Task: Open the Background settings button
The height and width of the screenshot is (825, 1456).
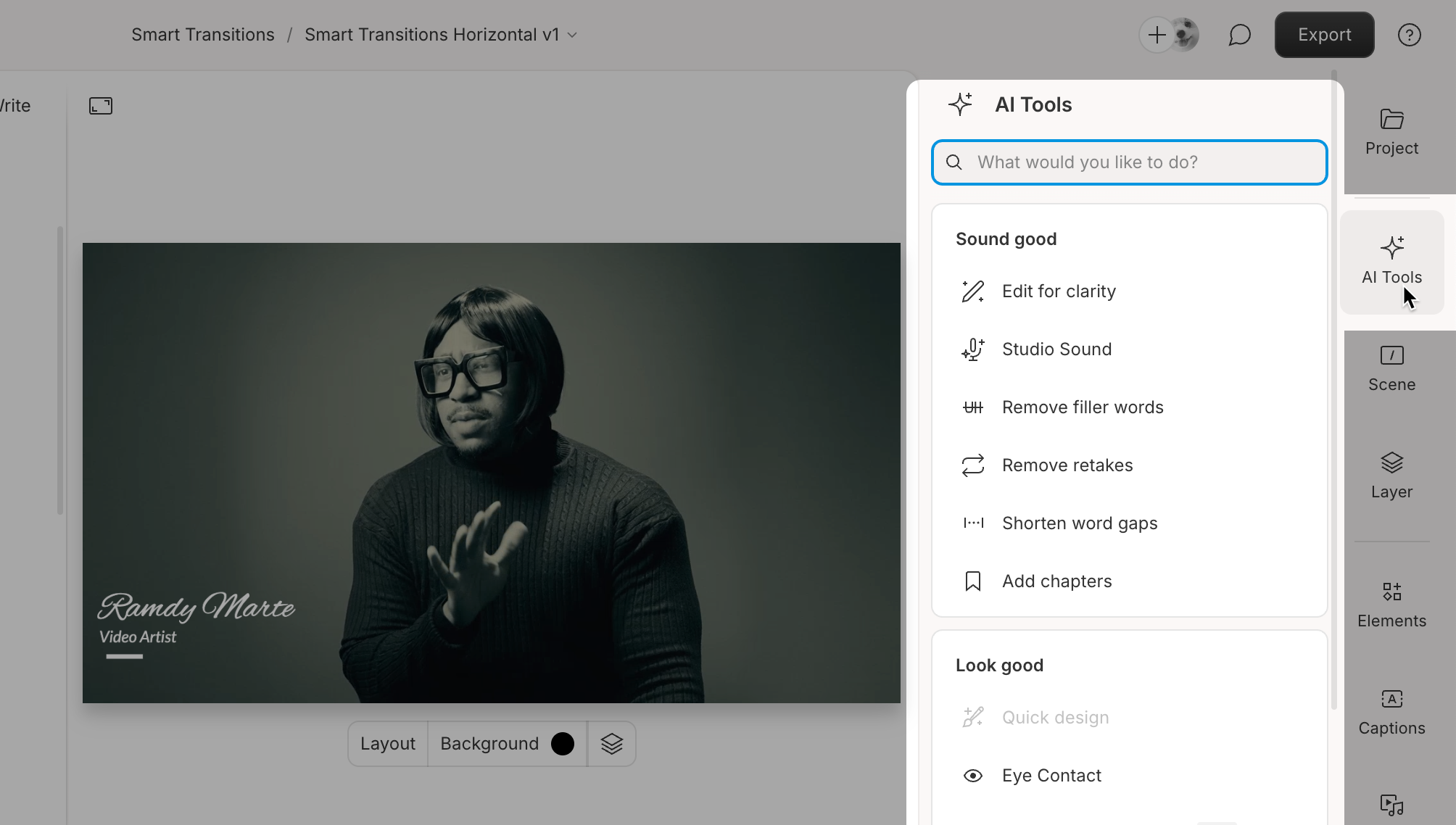Action: point(508,744)
